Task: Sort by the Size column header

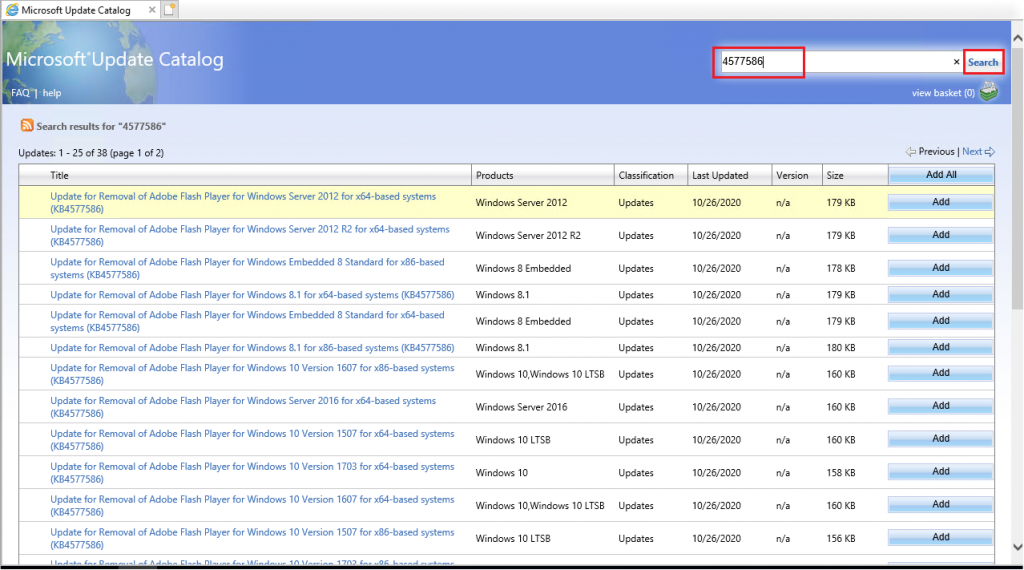Action: click(835, 175)
